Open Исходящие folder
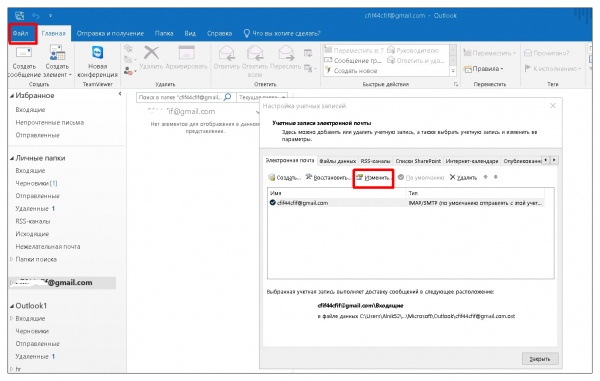 [x=32, y=234]
